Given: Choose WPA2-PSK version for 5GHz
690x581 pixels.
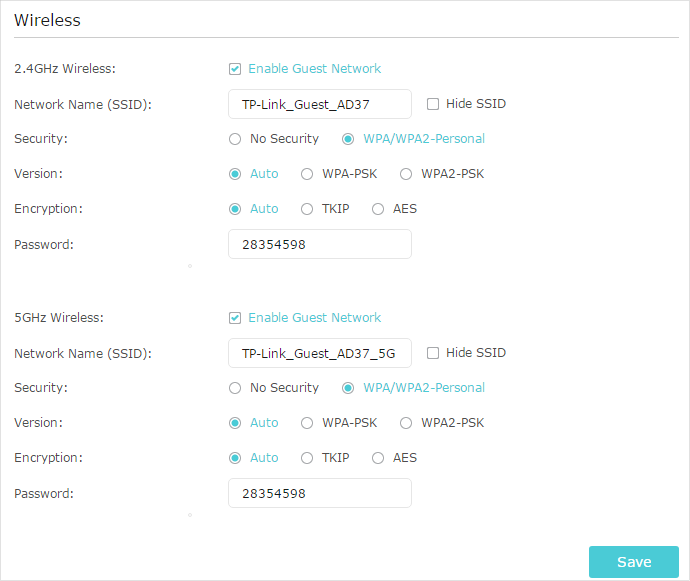Looking at the screenshot, I should pos(406,423).
